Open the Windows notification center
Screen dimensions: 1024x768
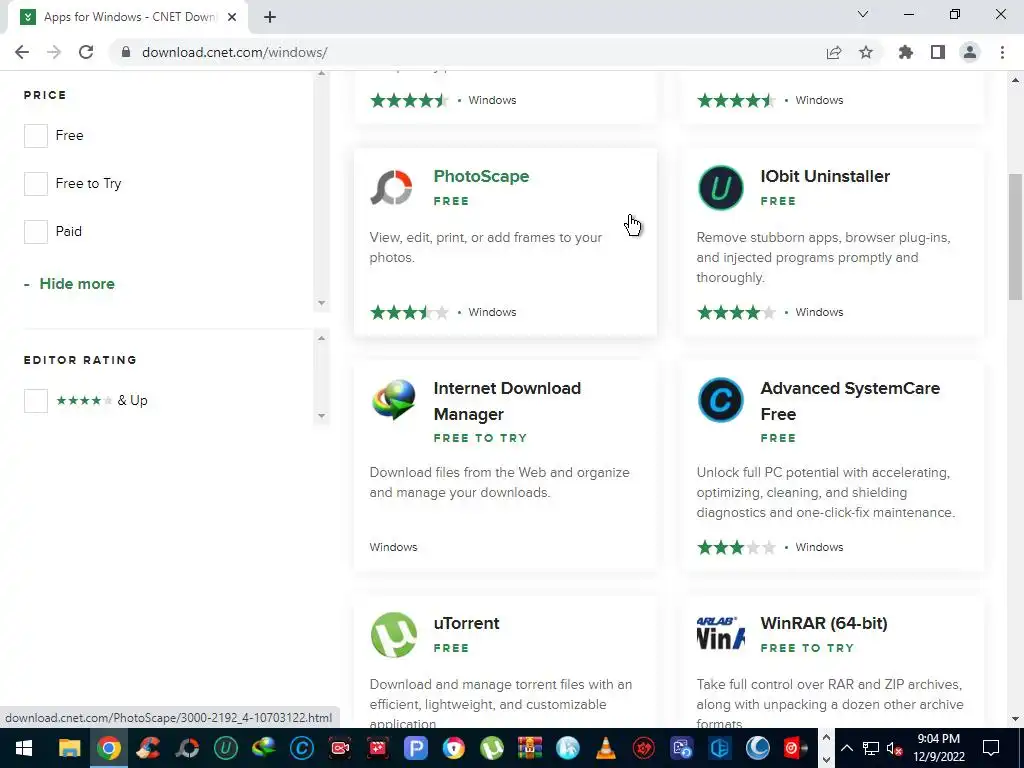point(991,748)
